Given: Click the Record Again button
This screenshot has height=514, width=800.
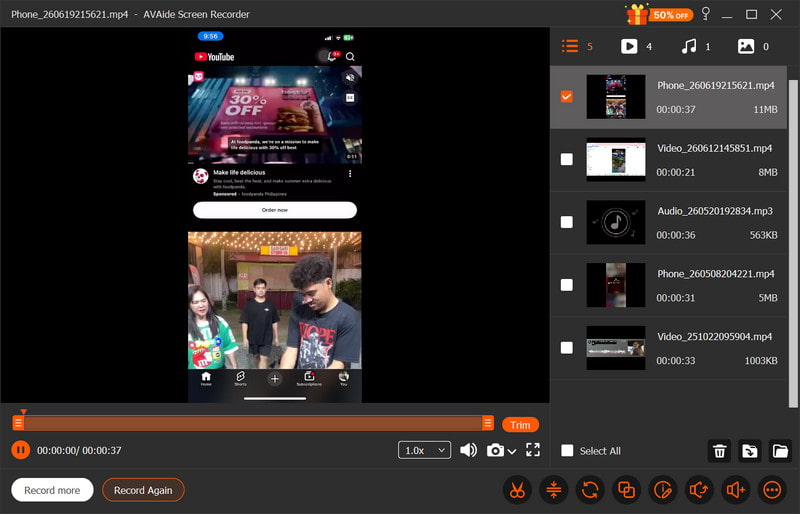Looking at the screenshot, I should [143, 490].
